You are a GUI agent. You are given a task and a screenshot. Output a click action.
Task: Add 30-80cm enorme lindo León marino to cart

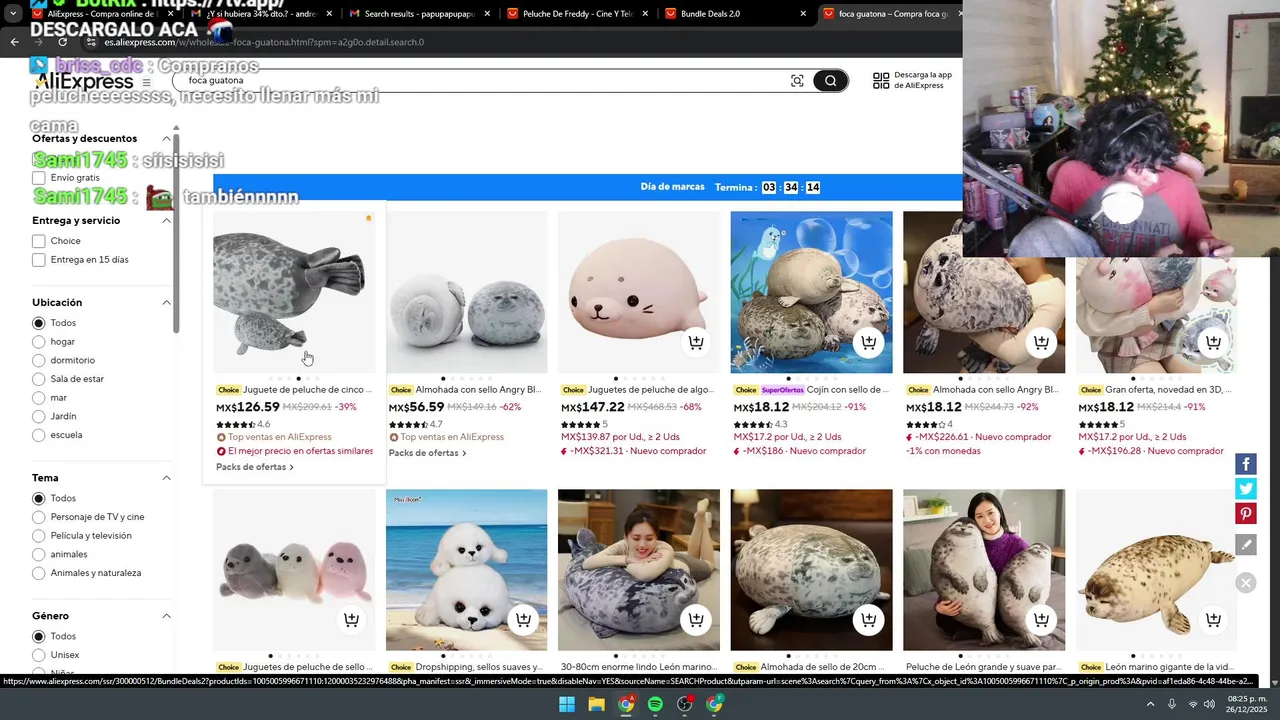(x=696, y=620)
